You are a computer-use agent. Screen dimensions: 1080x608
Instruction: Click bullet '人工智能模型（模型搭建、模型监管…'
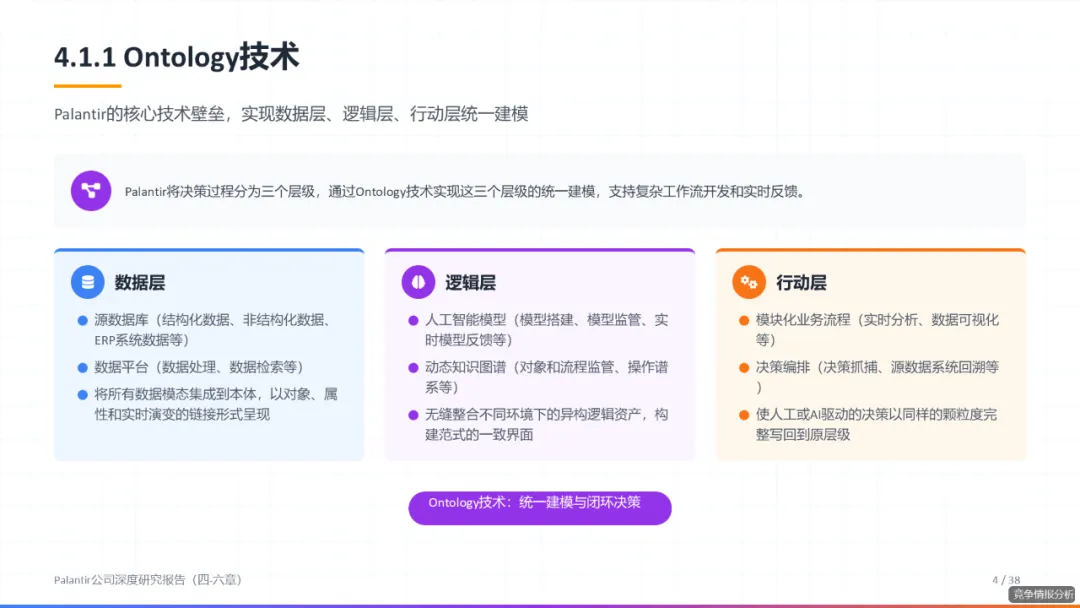click(x=546, y=330)
